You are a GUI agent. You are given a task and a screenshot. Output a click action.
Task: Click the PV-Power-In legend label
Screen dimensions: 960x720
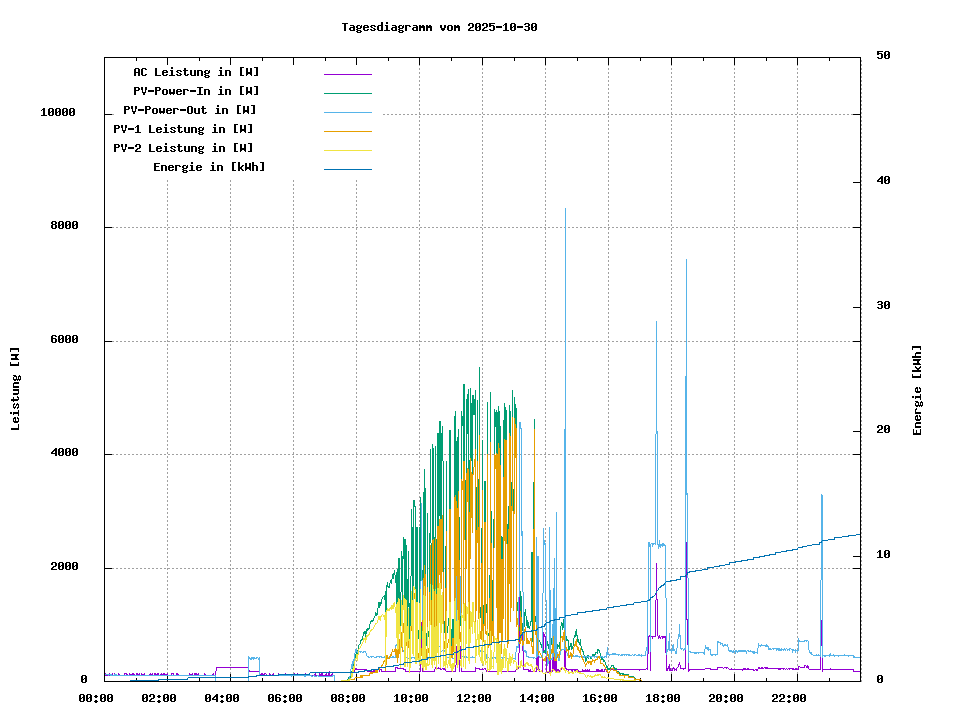tap(196, 91)
